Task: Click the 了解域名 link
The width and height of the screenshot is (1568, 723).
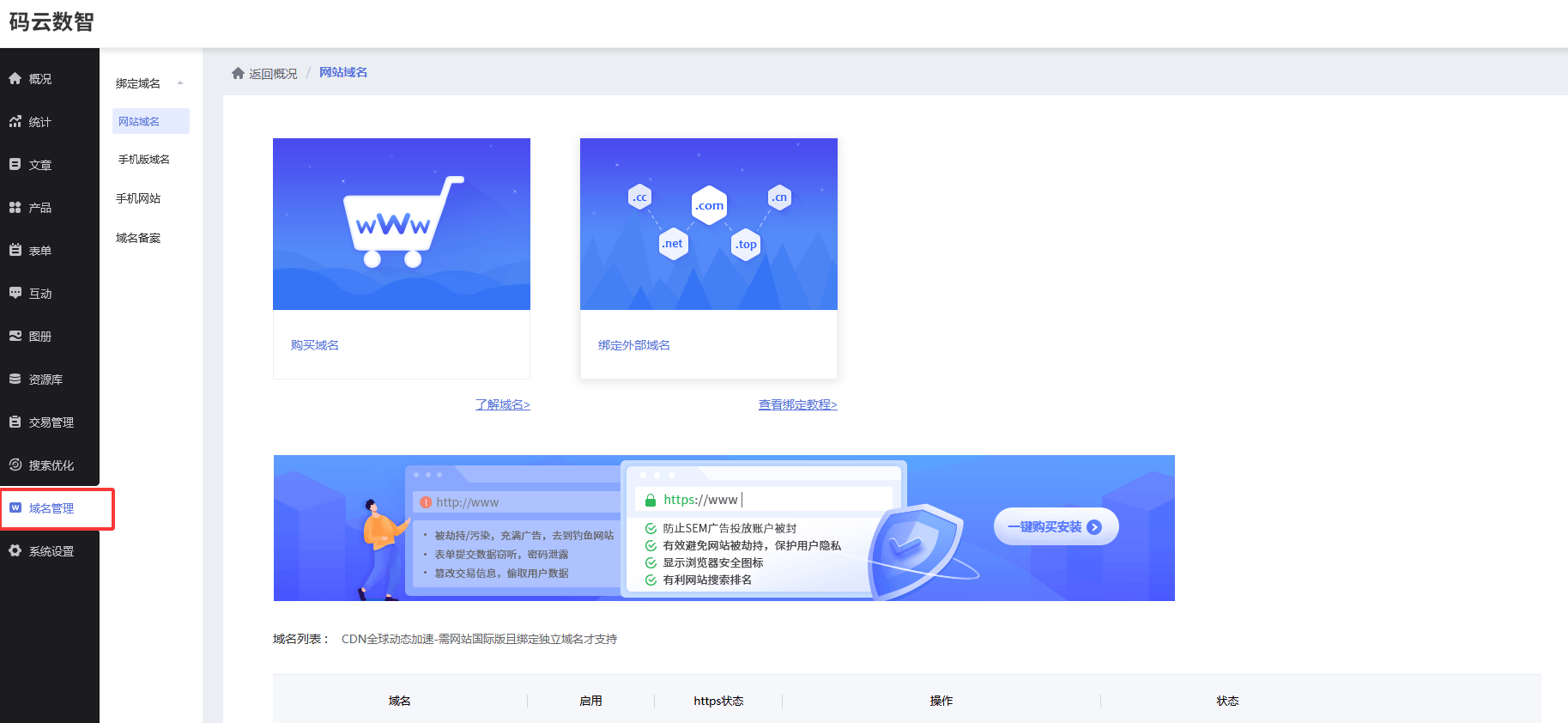Action: point(502,404)
